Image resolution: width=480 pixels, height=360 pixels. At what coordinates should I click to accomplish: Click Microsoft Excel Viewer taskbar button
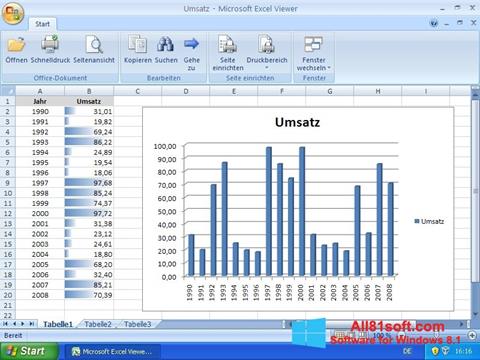coord(112,351)
